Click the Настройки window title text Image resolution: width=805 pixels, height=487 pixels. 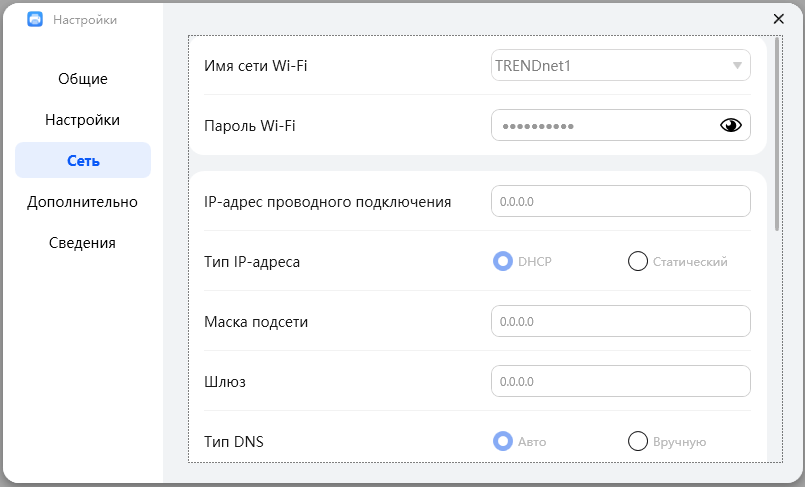(x=85, y=19)
